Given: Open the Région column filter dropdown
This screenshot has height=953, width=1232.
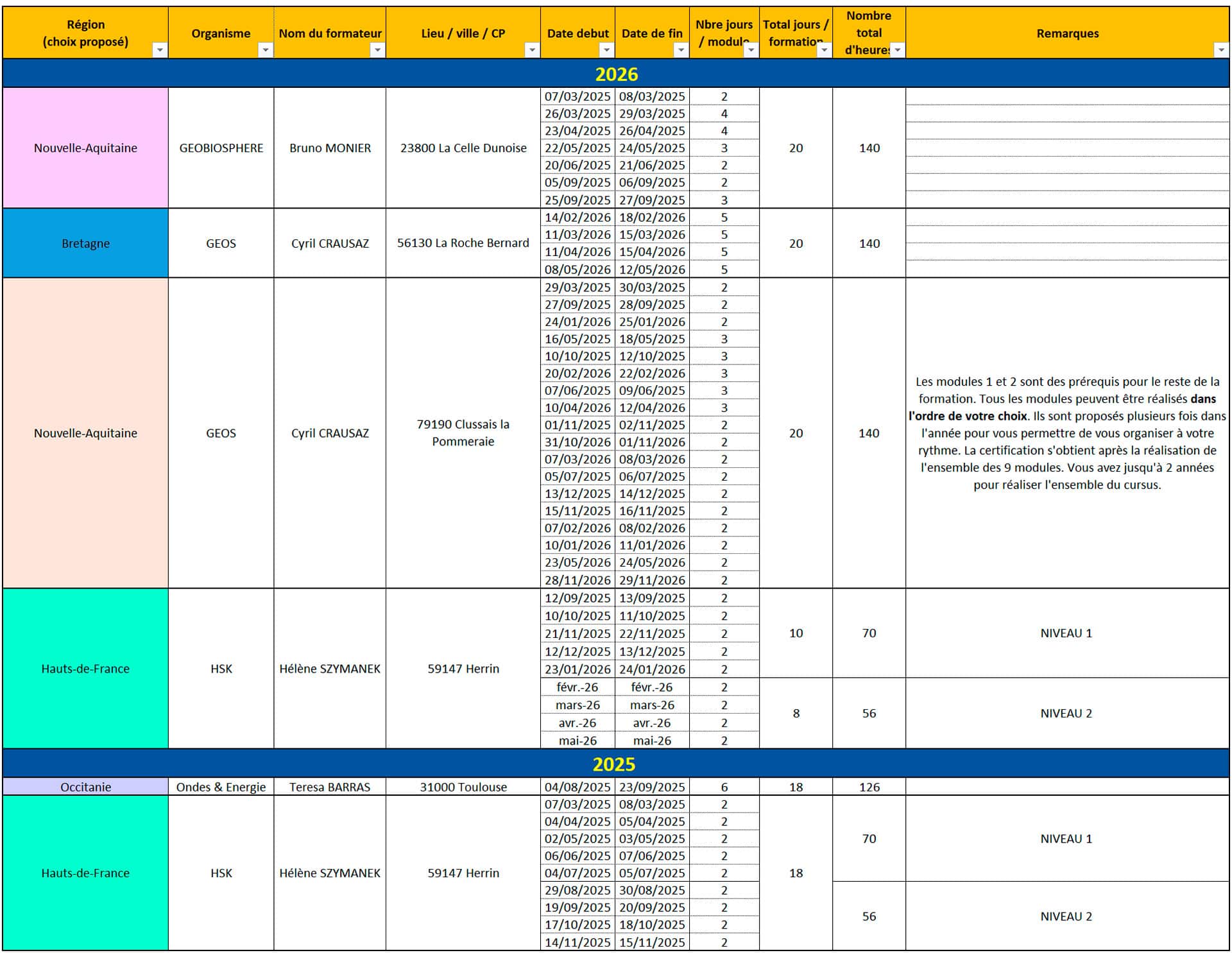Looking at the screenshot, I should click(x=160, y=50).
